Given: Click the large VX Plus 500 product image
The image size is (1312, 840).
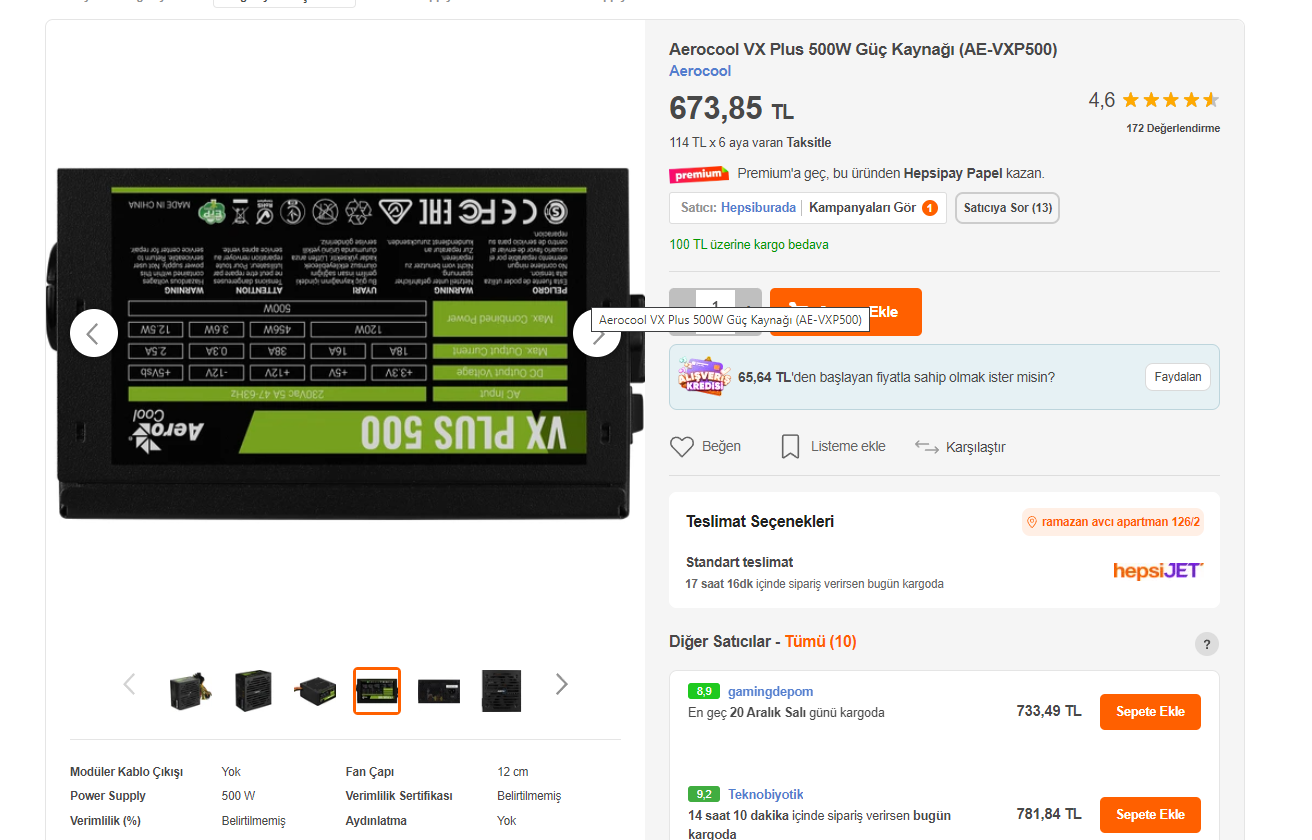Looking at the screenshot, I should [345, 343].
